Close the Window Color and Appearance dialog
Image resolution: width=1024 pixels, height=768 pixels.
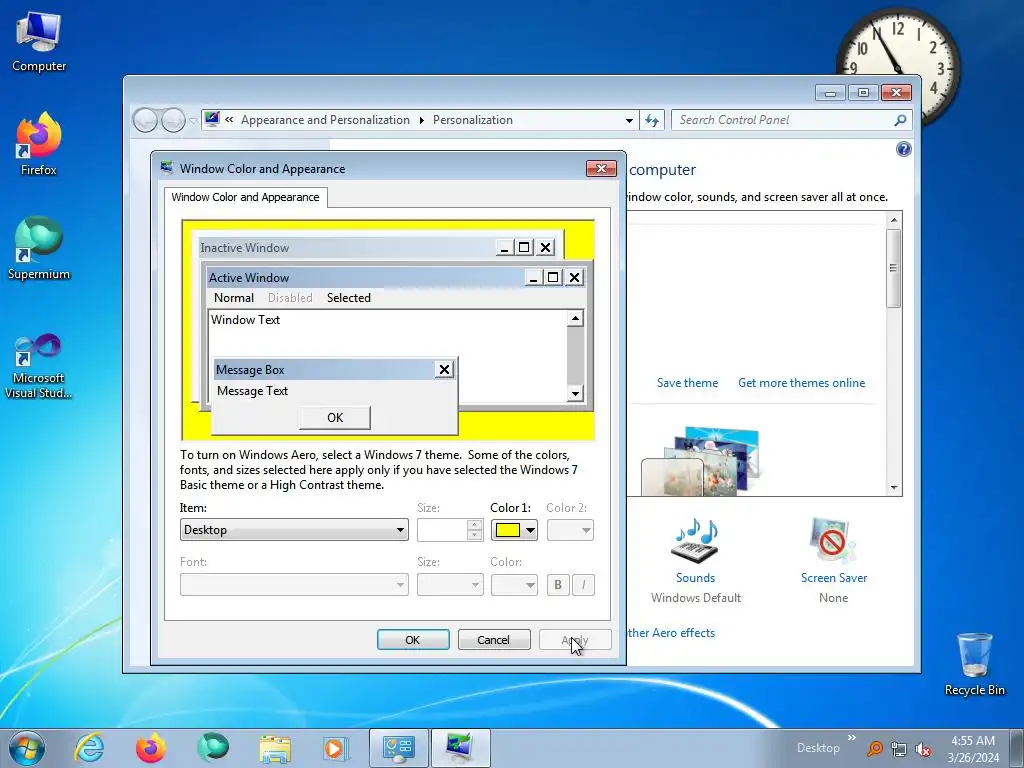point(601,168)
